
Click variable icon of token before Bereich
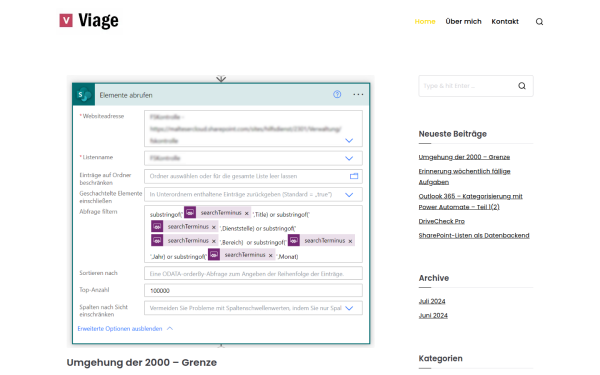[157, 241]
